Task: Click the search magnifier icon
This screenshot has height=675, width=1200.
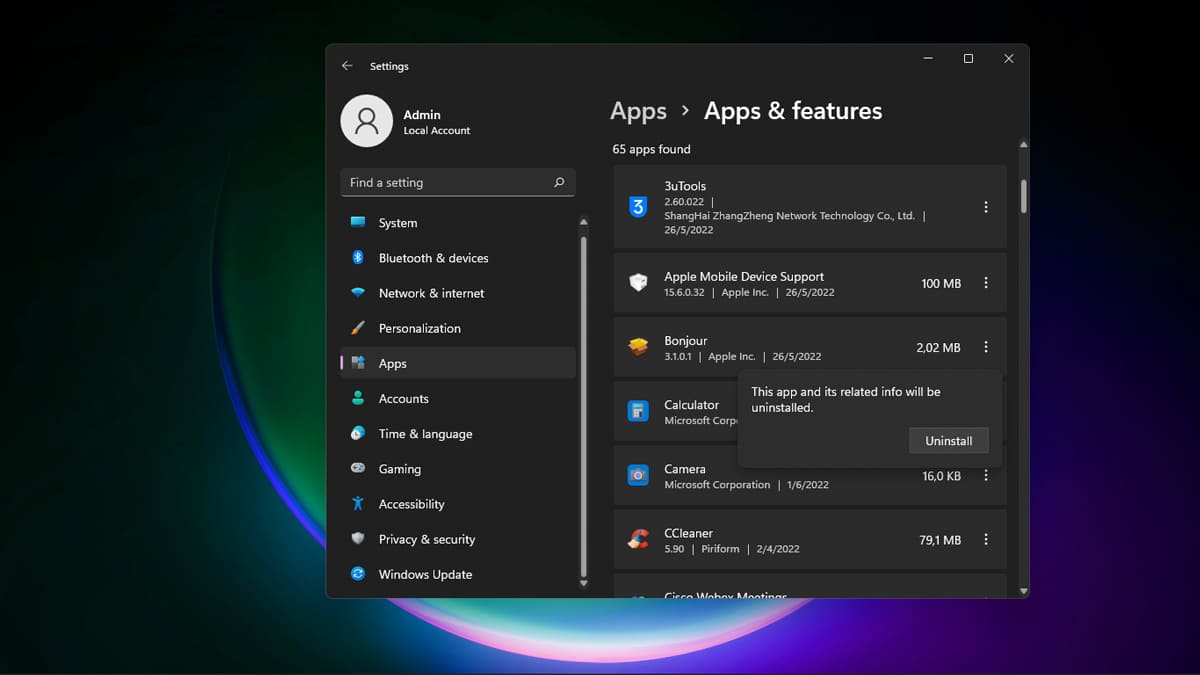Action: (559, 182)
